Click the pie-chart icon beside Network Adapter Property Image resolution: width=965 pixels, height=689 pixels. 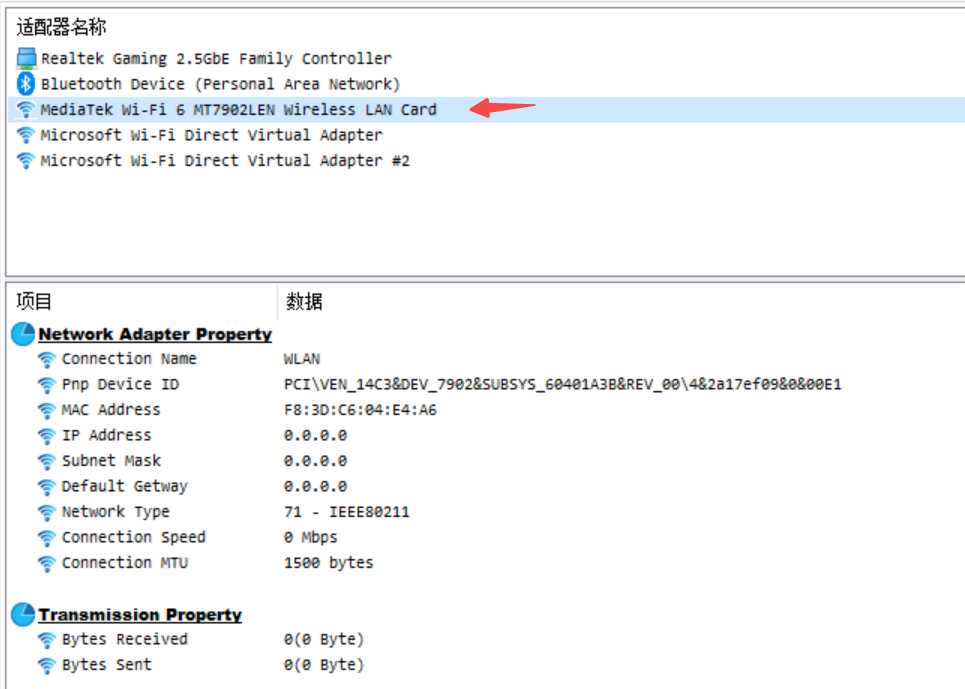22,333
